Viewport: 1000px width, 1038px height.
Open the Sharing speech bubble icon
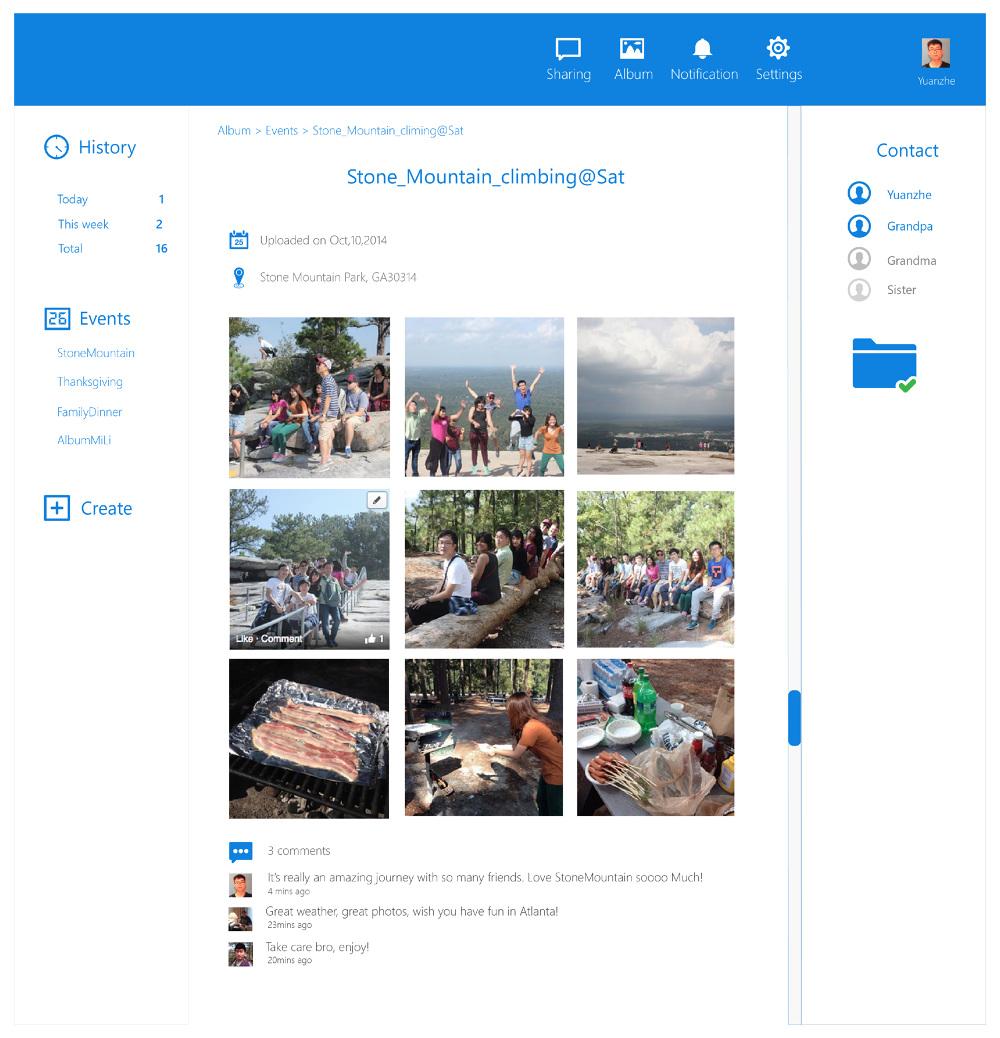pyautogui.click(x=568, y=49)
